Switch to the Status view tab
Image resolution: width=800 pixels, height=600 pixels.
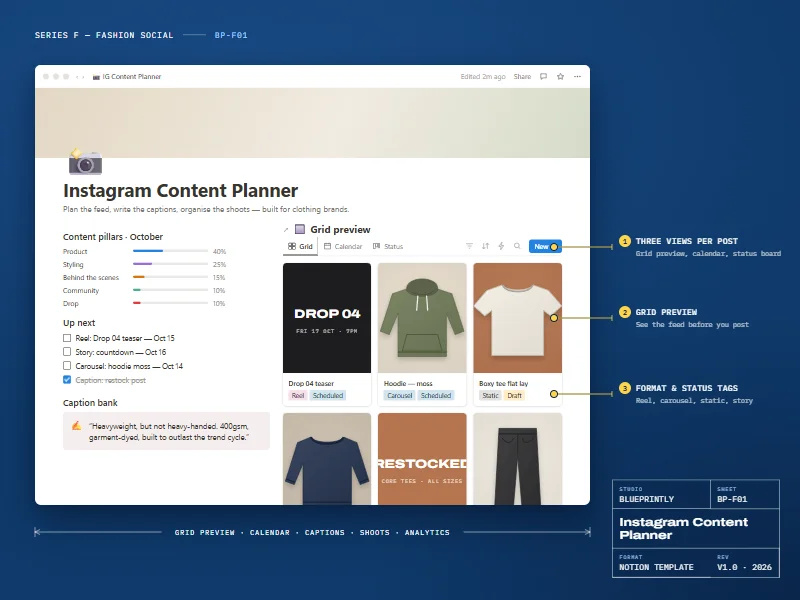(388, 246)
